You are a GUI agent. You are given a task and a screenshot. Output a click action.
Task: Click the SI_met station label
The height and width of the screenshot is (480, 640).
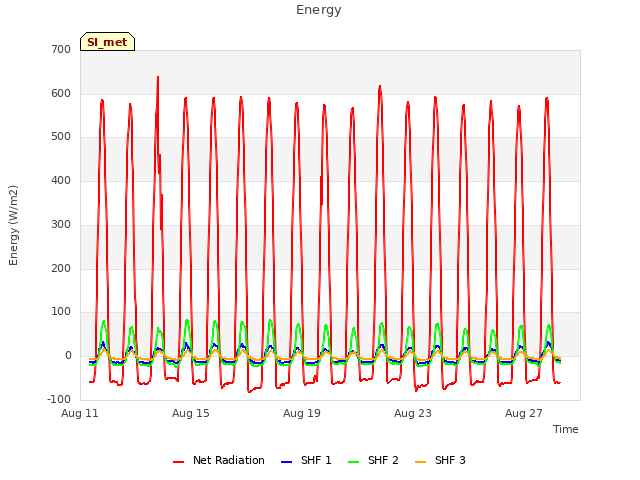pos(107,42)
